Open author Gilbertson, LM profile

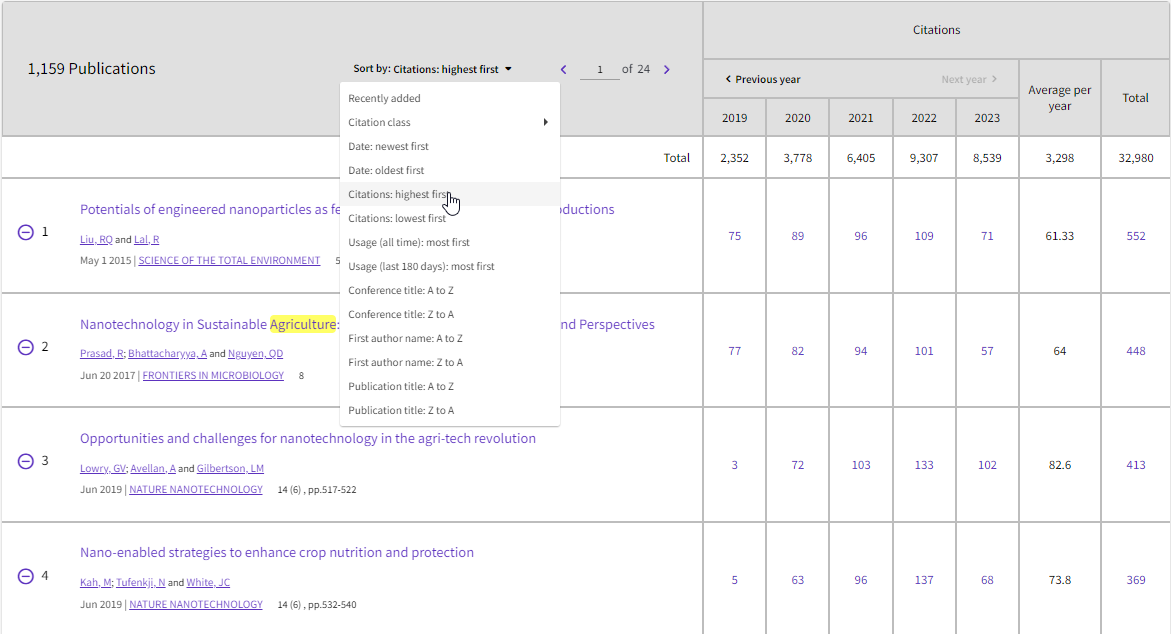pos(230,469)
